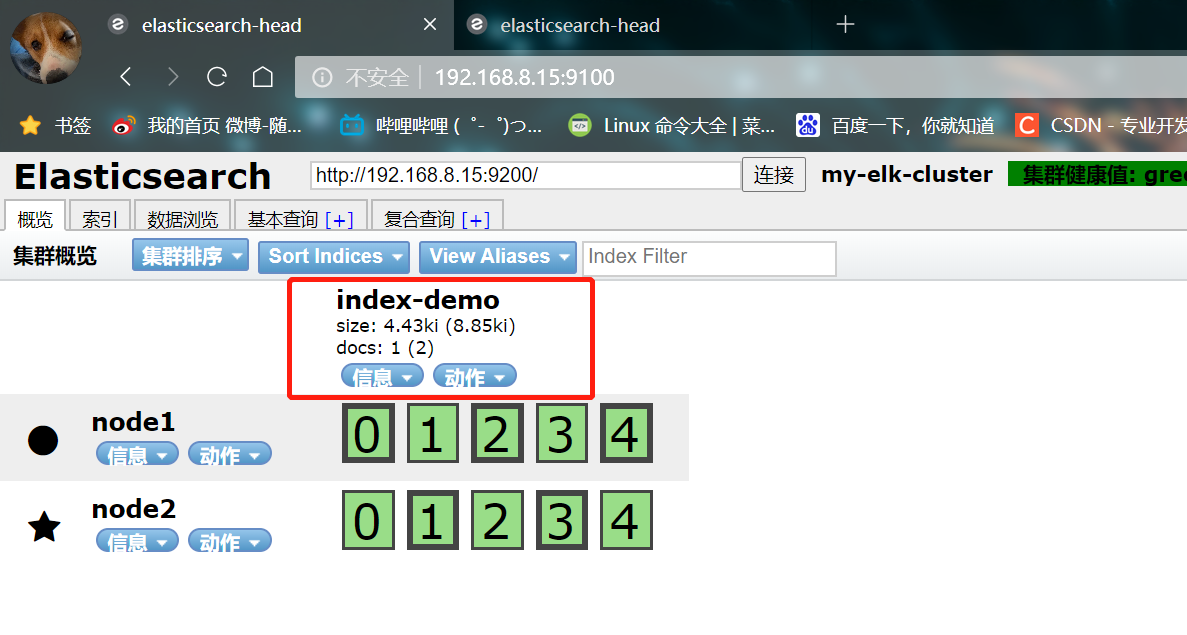Click the my-elk-cluster cluster name
This screenshot has width=1187, height=635.
pos(907,175)
